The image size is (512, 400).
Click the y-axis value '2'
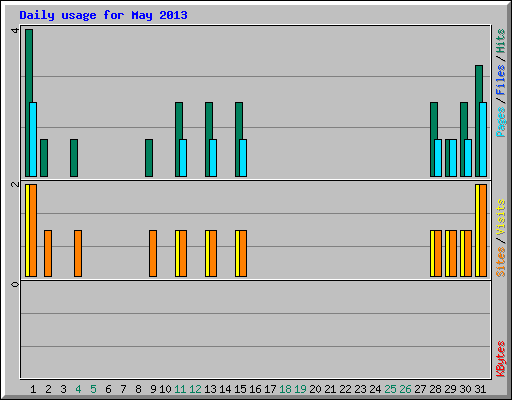tap(15, 184)
